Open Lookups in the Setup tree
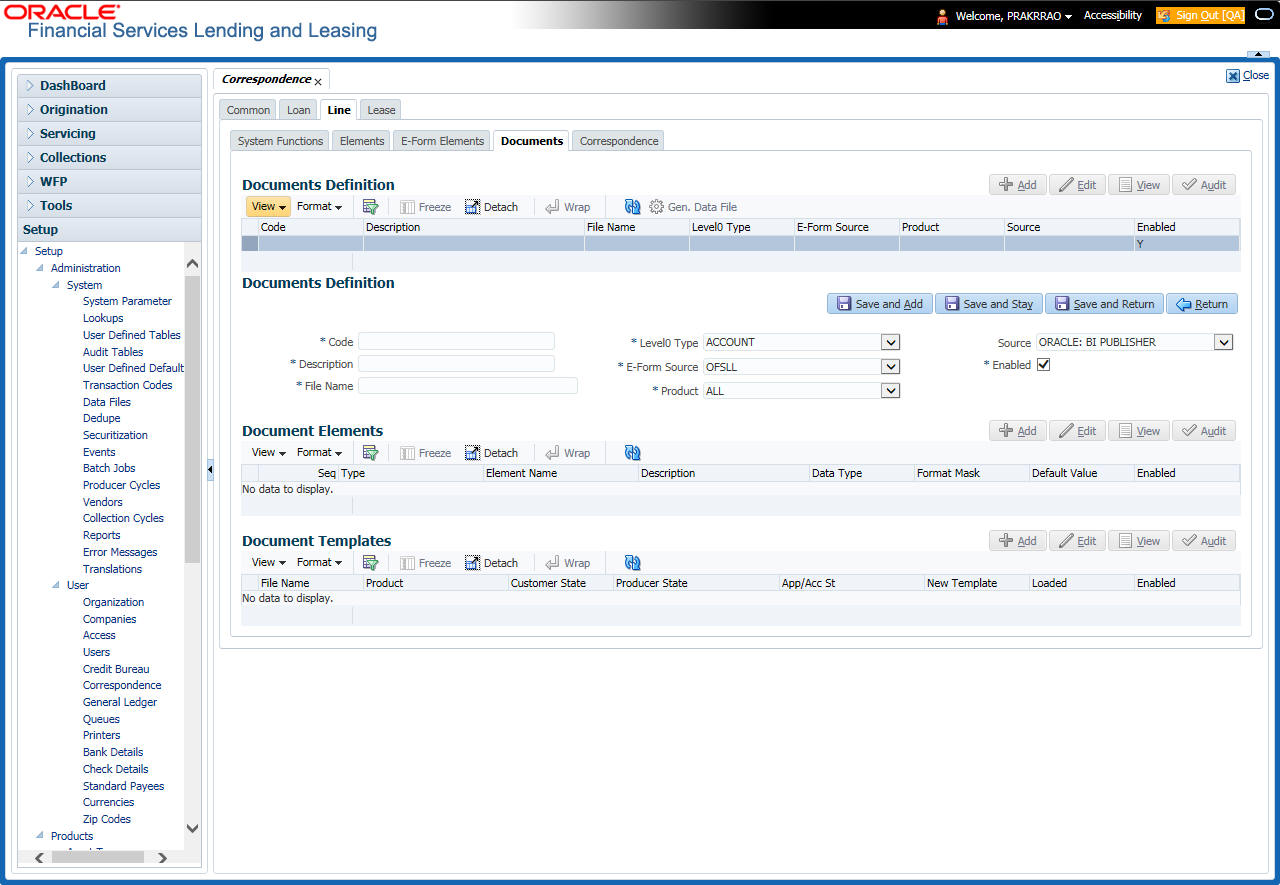The image size is (1280, 885). click(x=103, y=318)
